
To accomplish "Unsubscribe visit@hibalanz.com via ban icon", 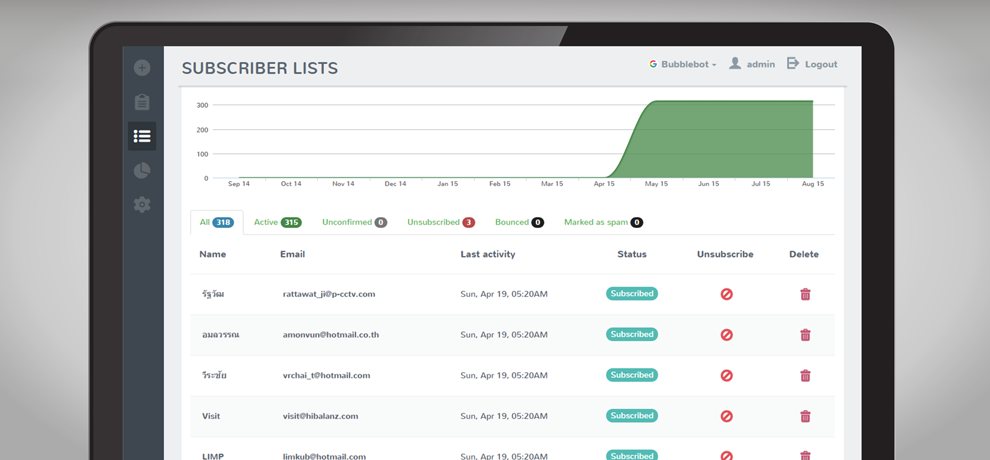I will (x=726, y=416).
